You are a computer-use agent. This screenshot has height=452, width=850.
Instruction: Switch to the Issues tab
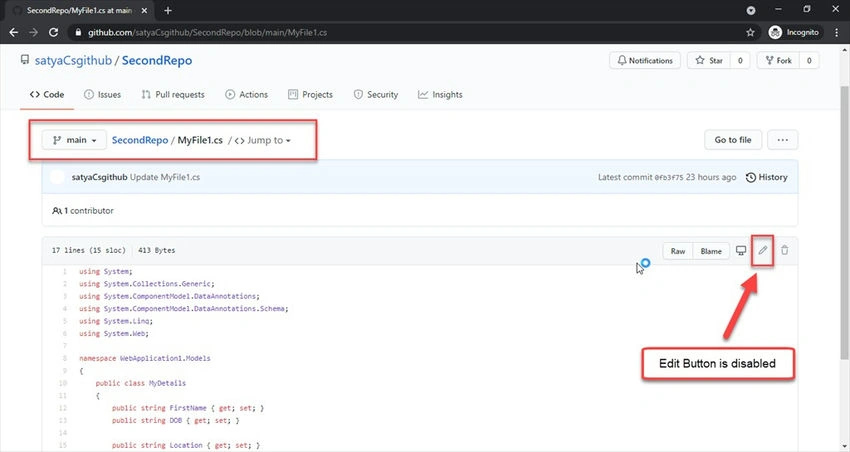pos(102,94)
